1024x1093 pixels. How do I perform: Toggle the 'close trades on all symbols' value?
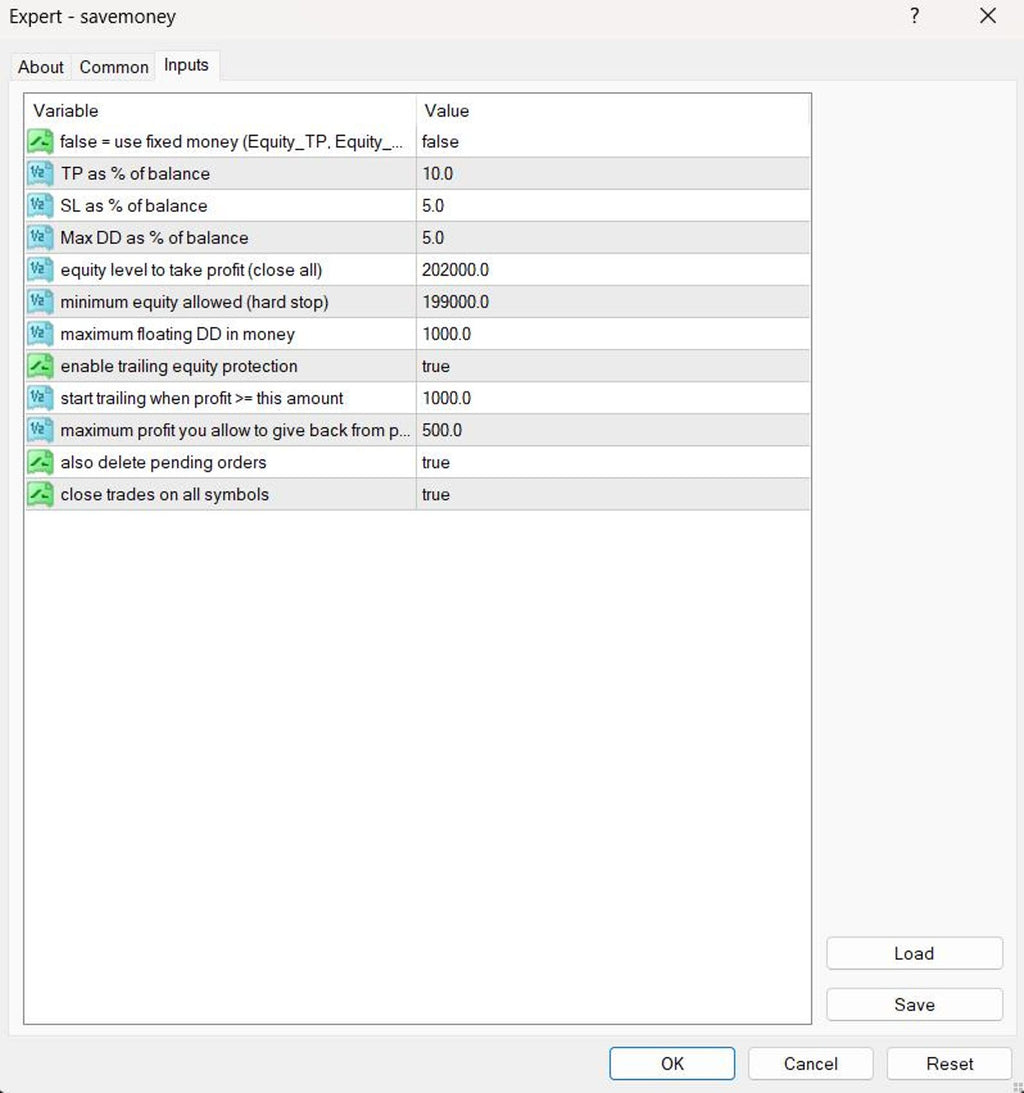tap(436, 494)
